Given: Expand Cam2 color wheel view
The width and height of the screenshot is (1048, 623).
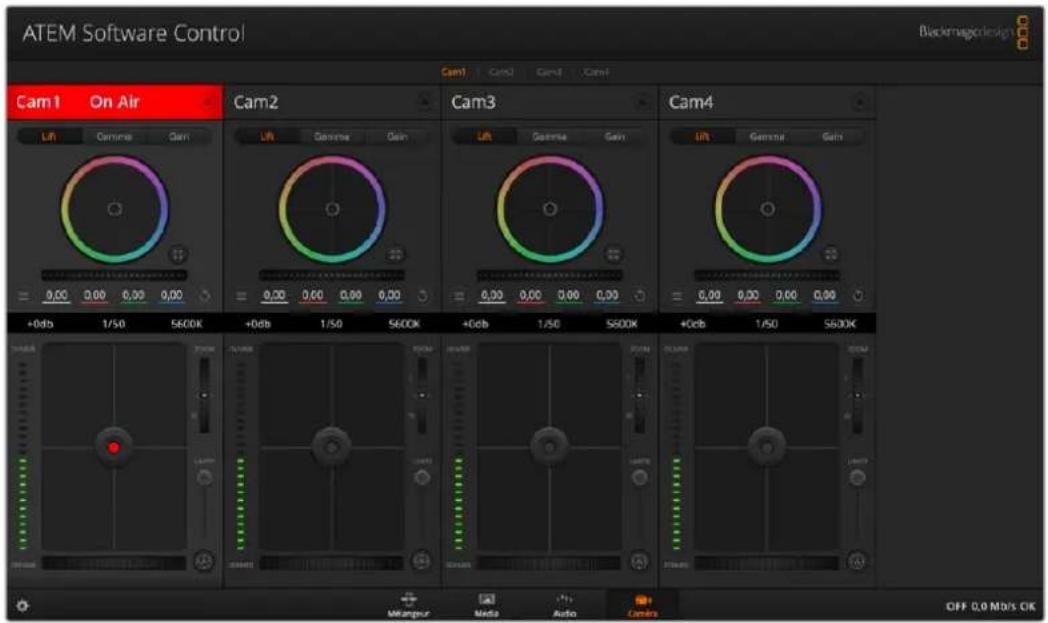Looking at the screenshot, I should click(396, 254).
